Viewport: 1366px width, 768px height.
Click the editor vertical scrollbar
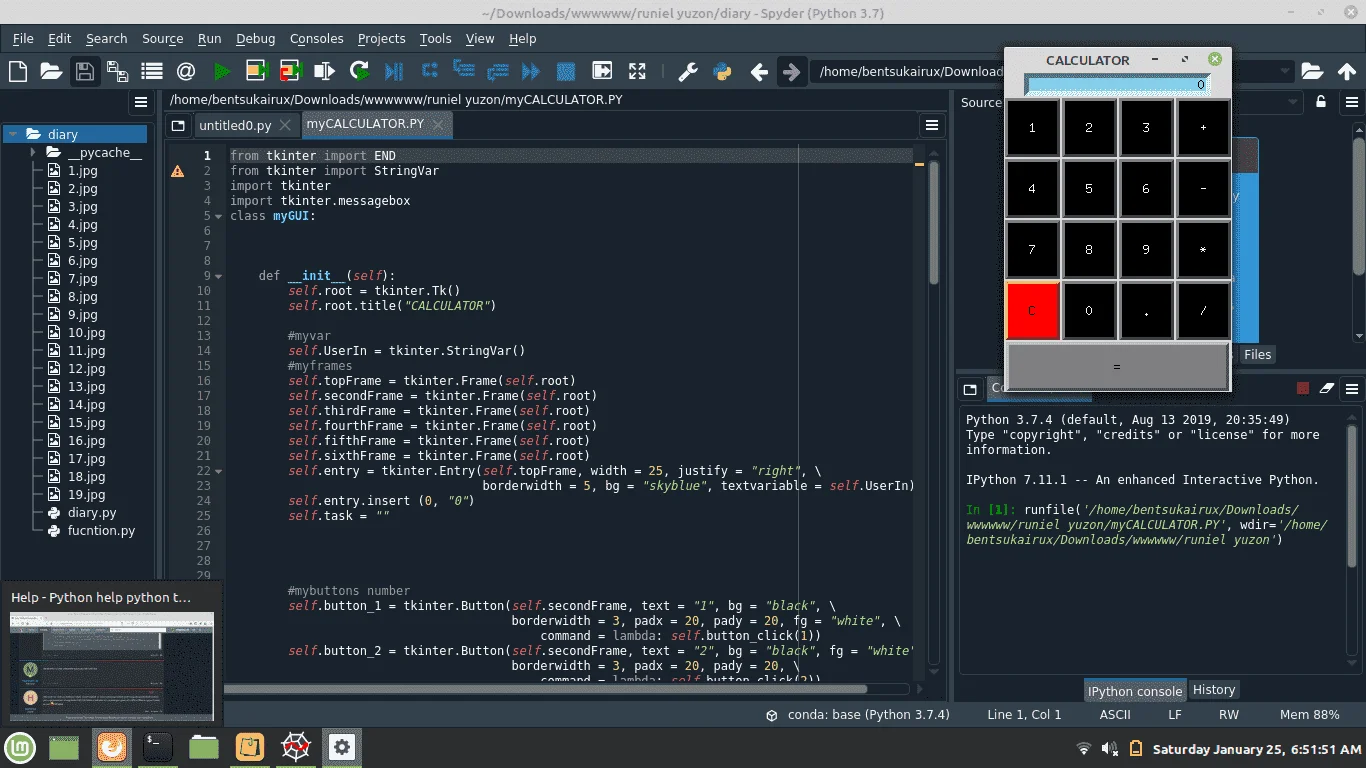[933, 222]
